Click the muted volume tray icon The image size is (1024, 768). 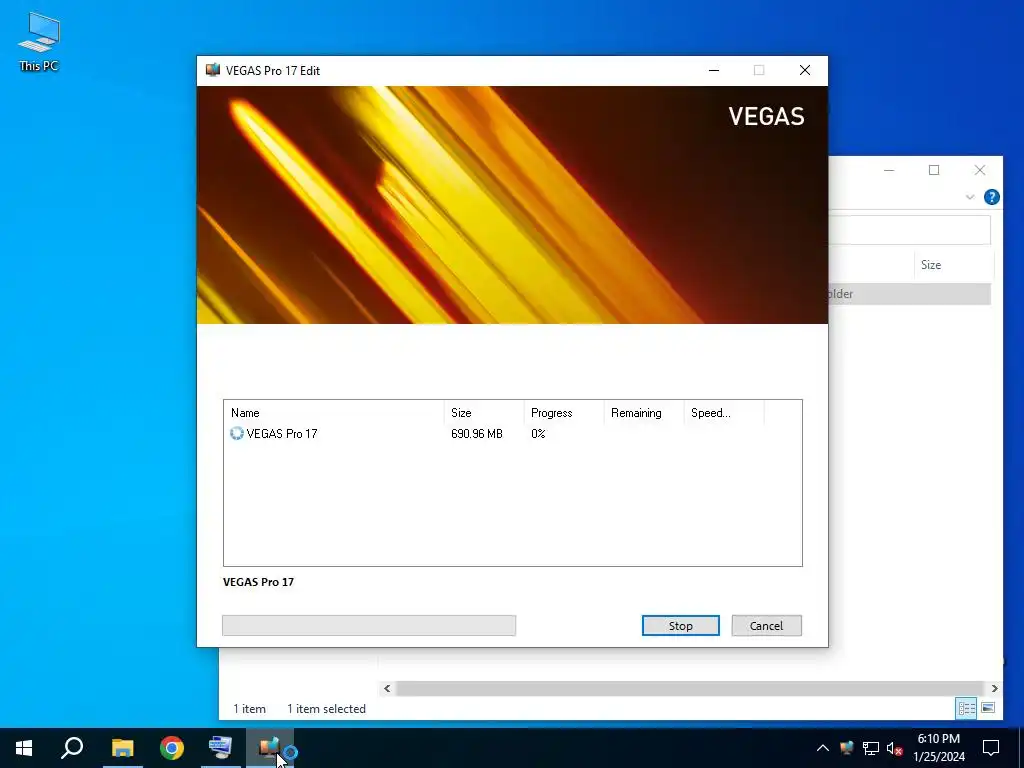click(894, 748)
